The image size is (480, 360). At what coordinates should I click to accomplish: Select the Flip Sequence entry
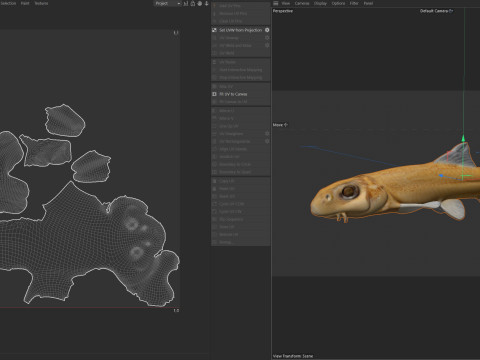[x=240, y=219]
